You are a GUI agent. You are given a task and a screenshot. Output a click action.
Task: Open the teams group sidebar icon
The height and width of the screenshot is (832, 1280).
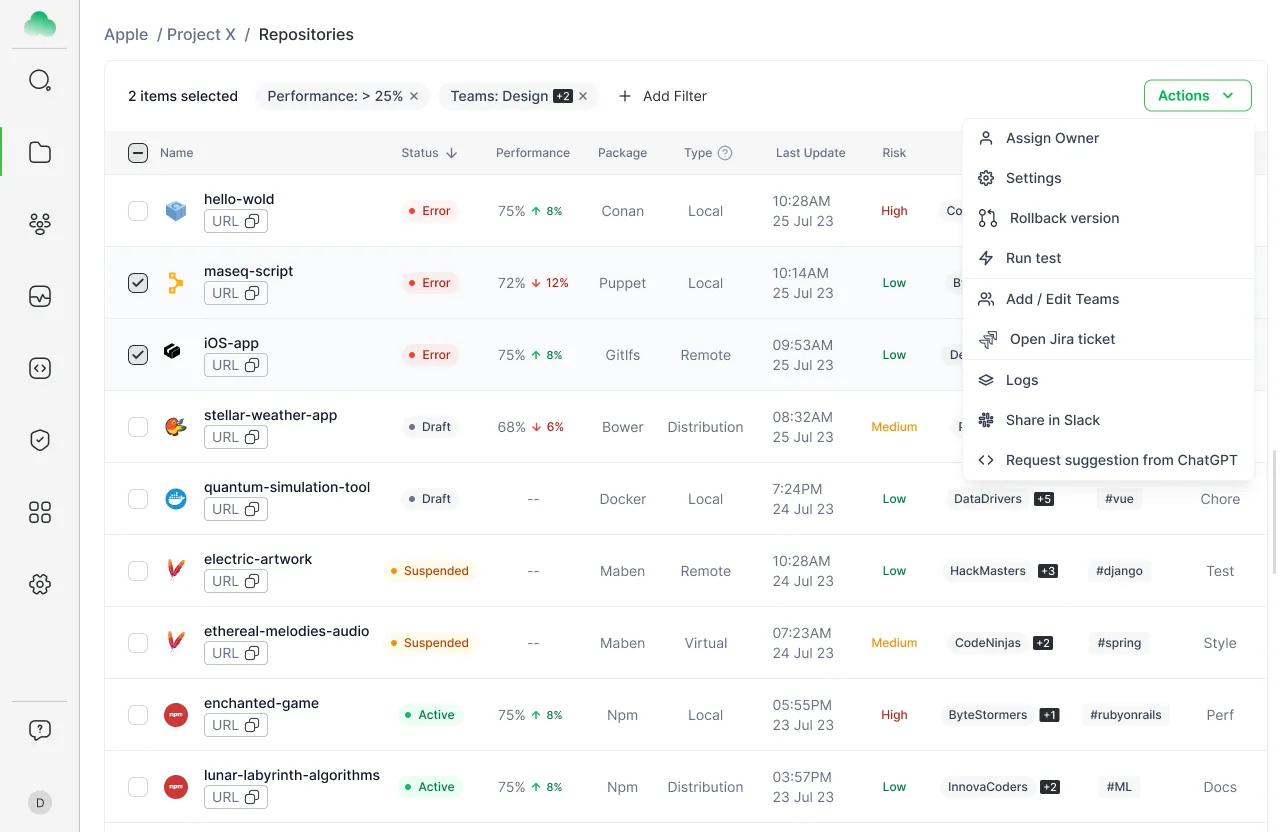pos(40,224)
